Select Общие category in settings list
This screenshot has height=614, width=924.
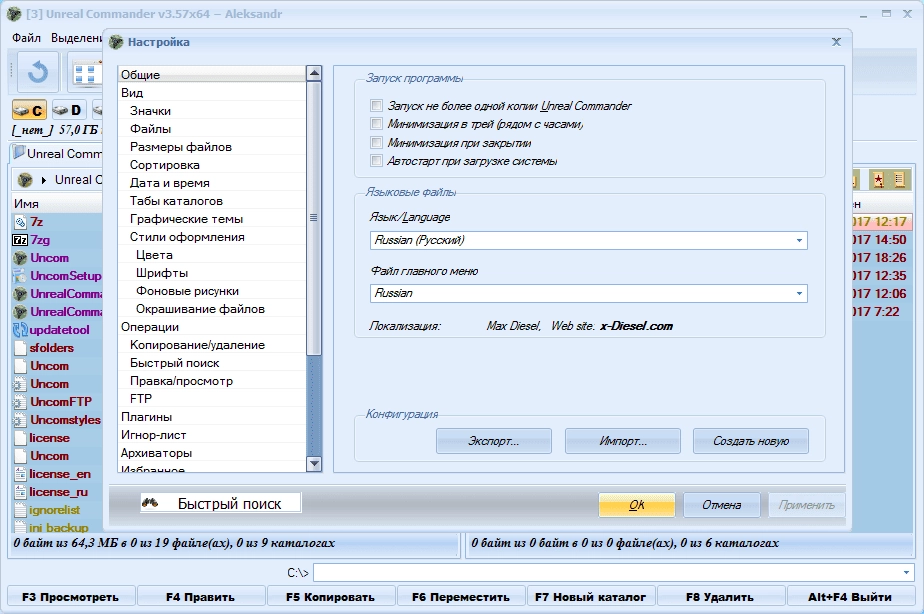(x=212, y=75)
